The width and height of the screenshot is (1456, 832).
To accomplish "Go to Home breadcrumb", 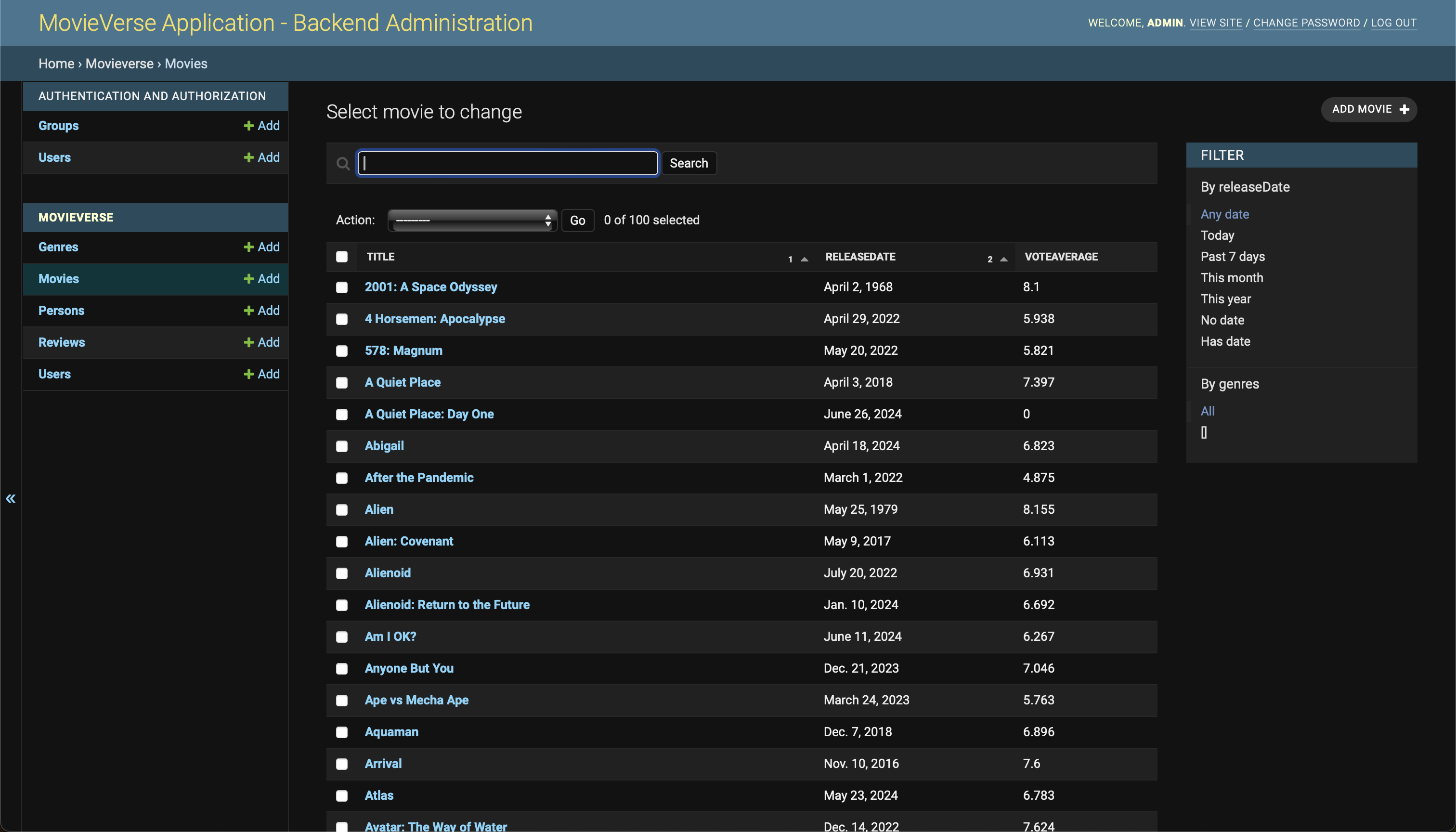I will [x=56, y=64].
